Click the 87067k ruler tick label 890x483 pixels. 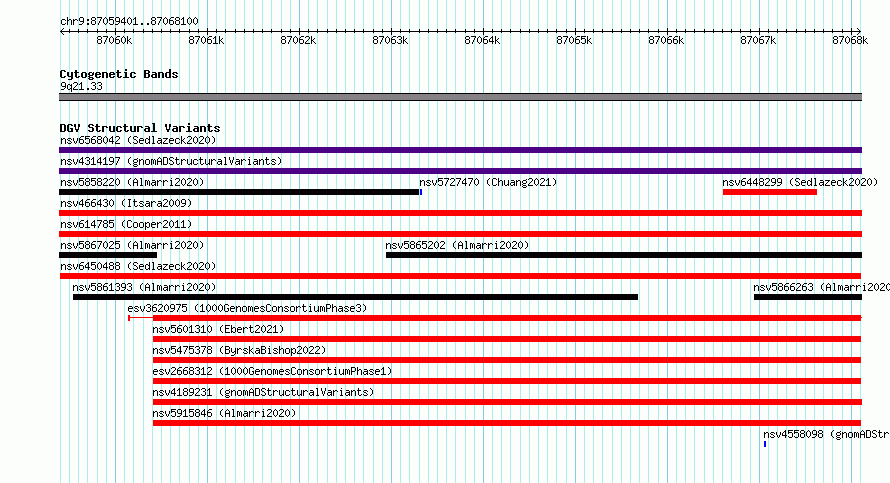[758, 40]
